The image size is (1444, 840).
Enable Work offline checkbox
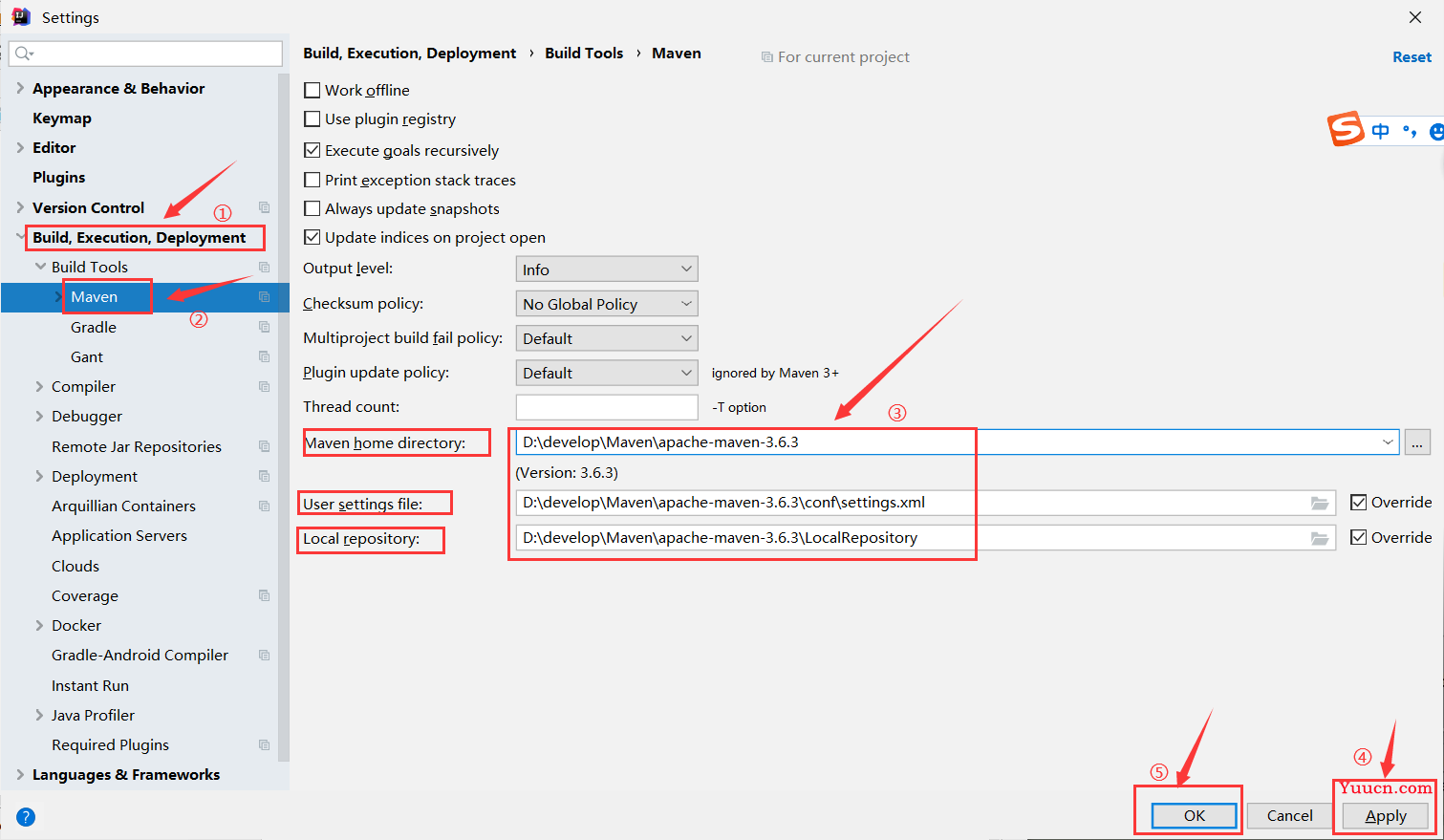(312, 90)
